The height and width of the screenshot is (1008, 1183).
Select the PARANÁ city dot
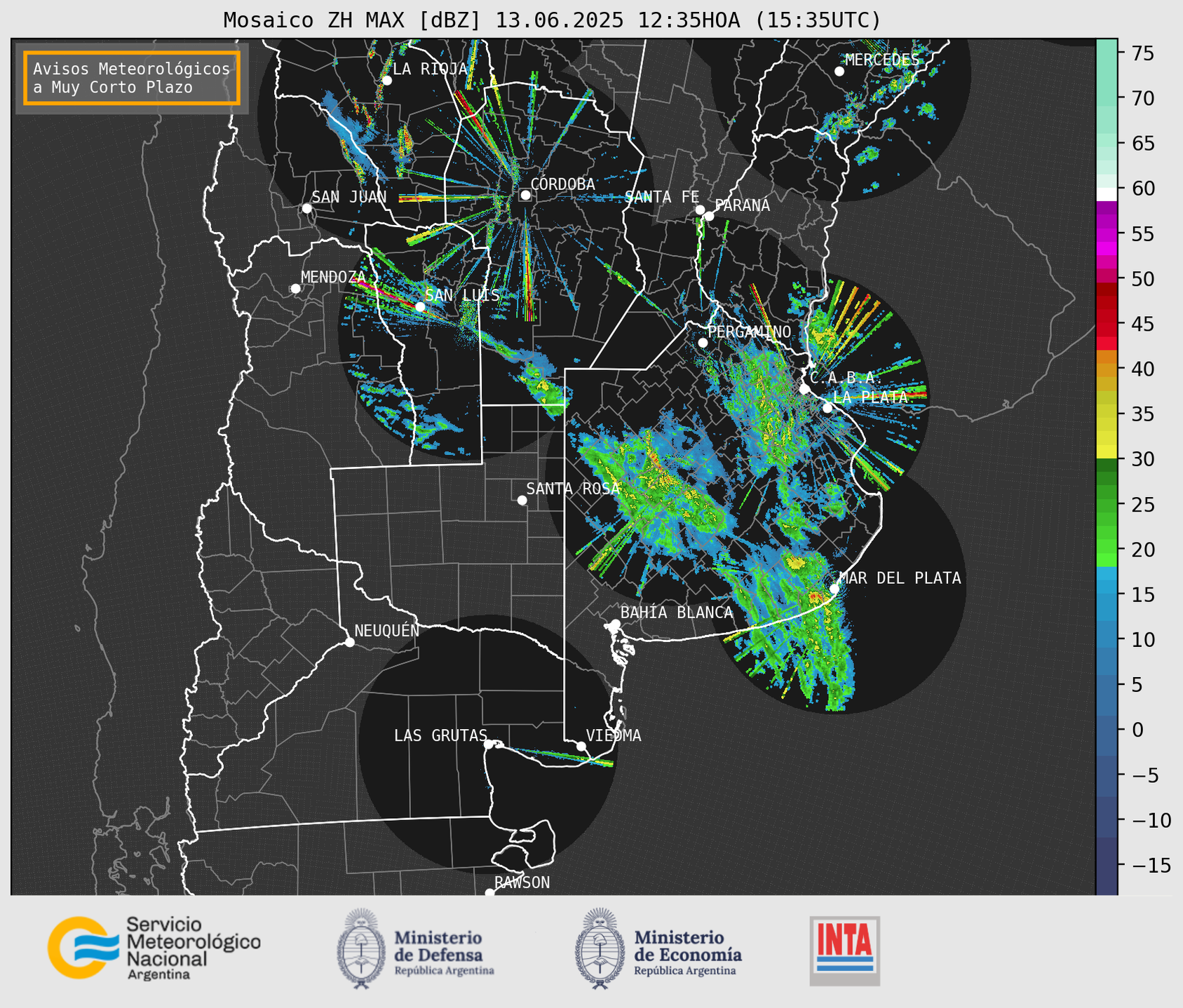coord(709,216)
